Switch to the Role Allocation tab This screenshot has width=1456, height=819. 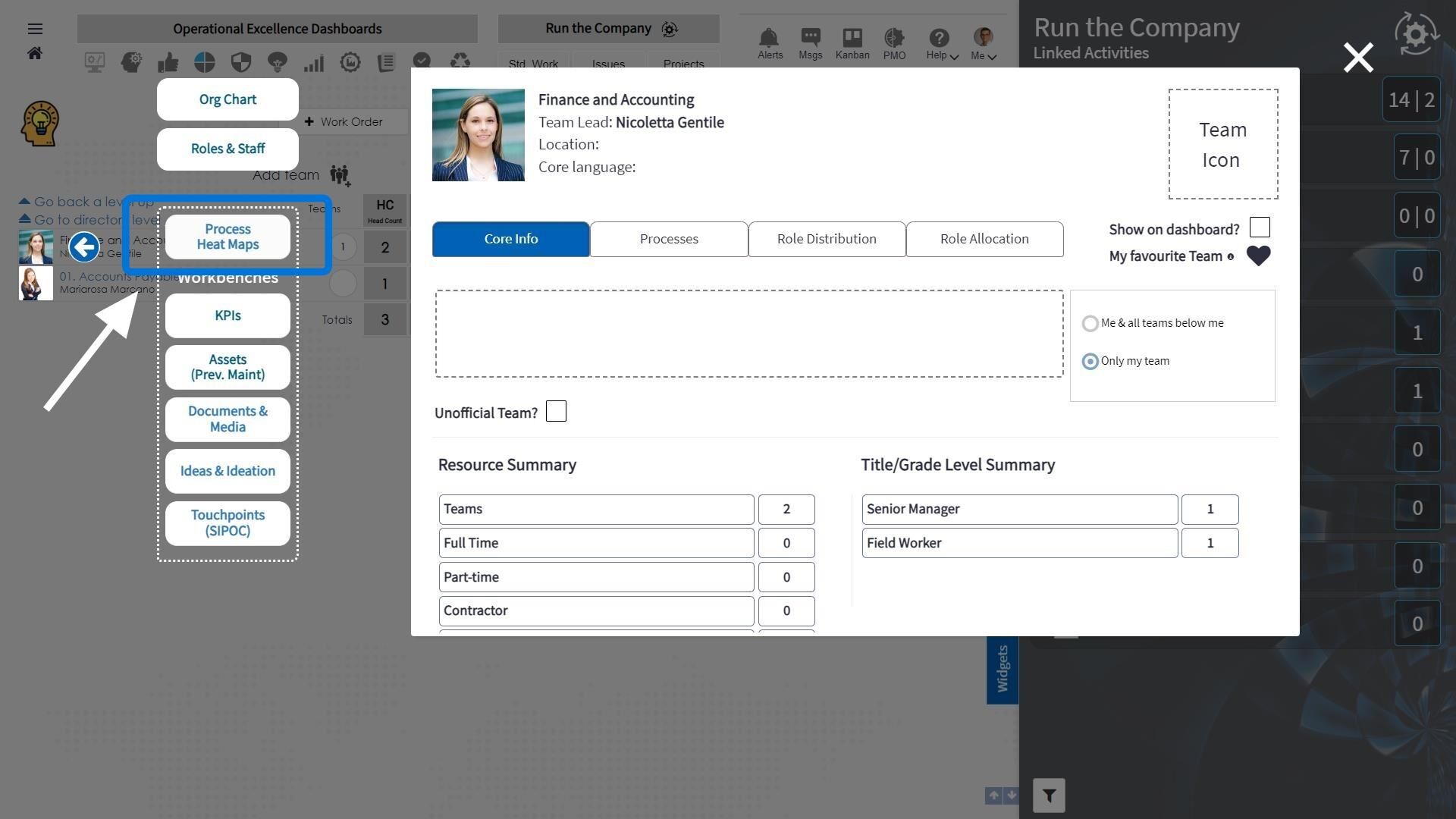click(x=984, y=239)
